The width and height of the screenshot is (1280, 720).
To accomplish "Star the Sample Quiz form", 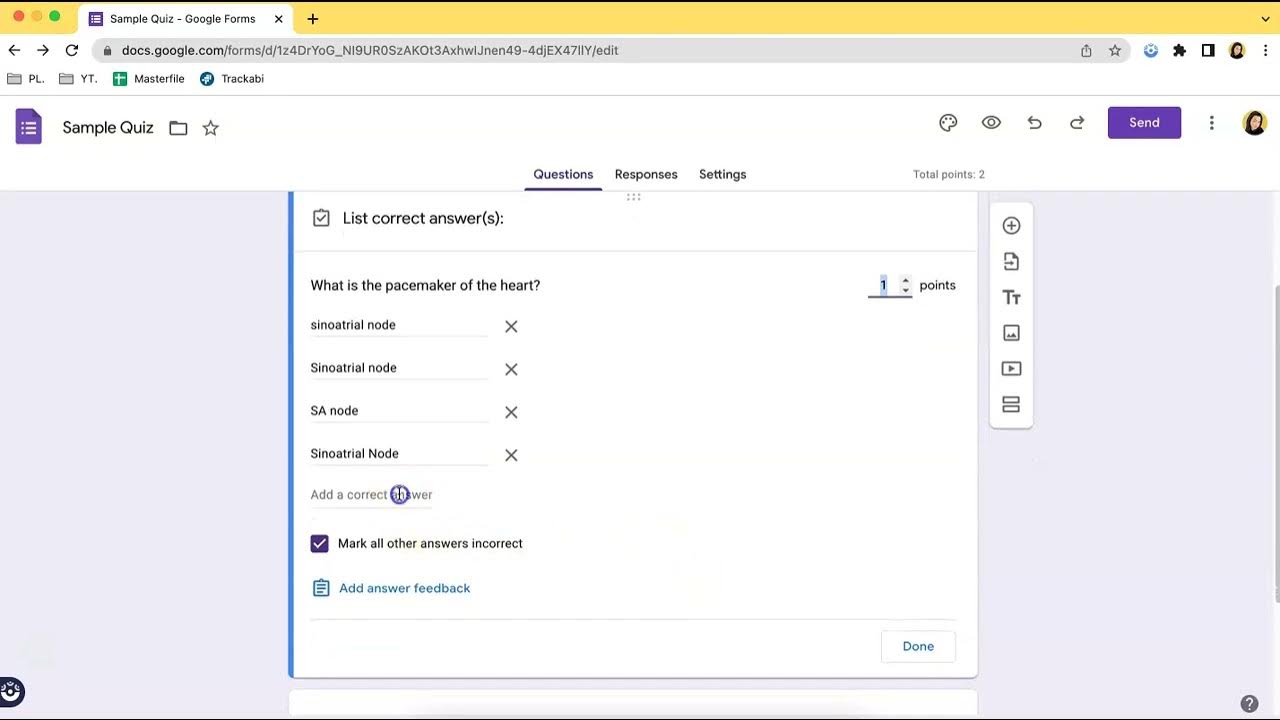I will [211, 128].
